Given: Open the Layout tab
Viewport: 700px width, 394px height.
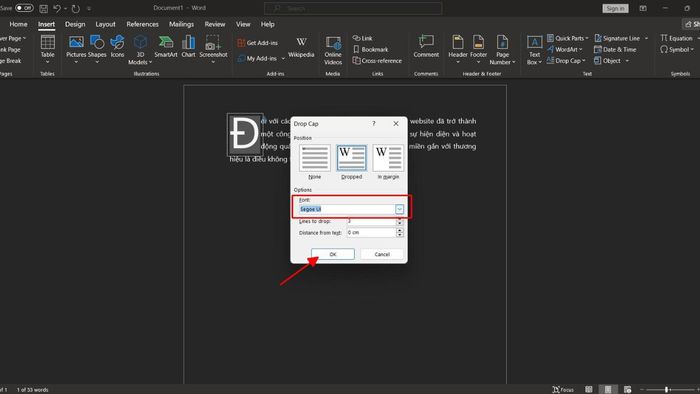Looking at the screenshot, I should coord(105,24).
